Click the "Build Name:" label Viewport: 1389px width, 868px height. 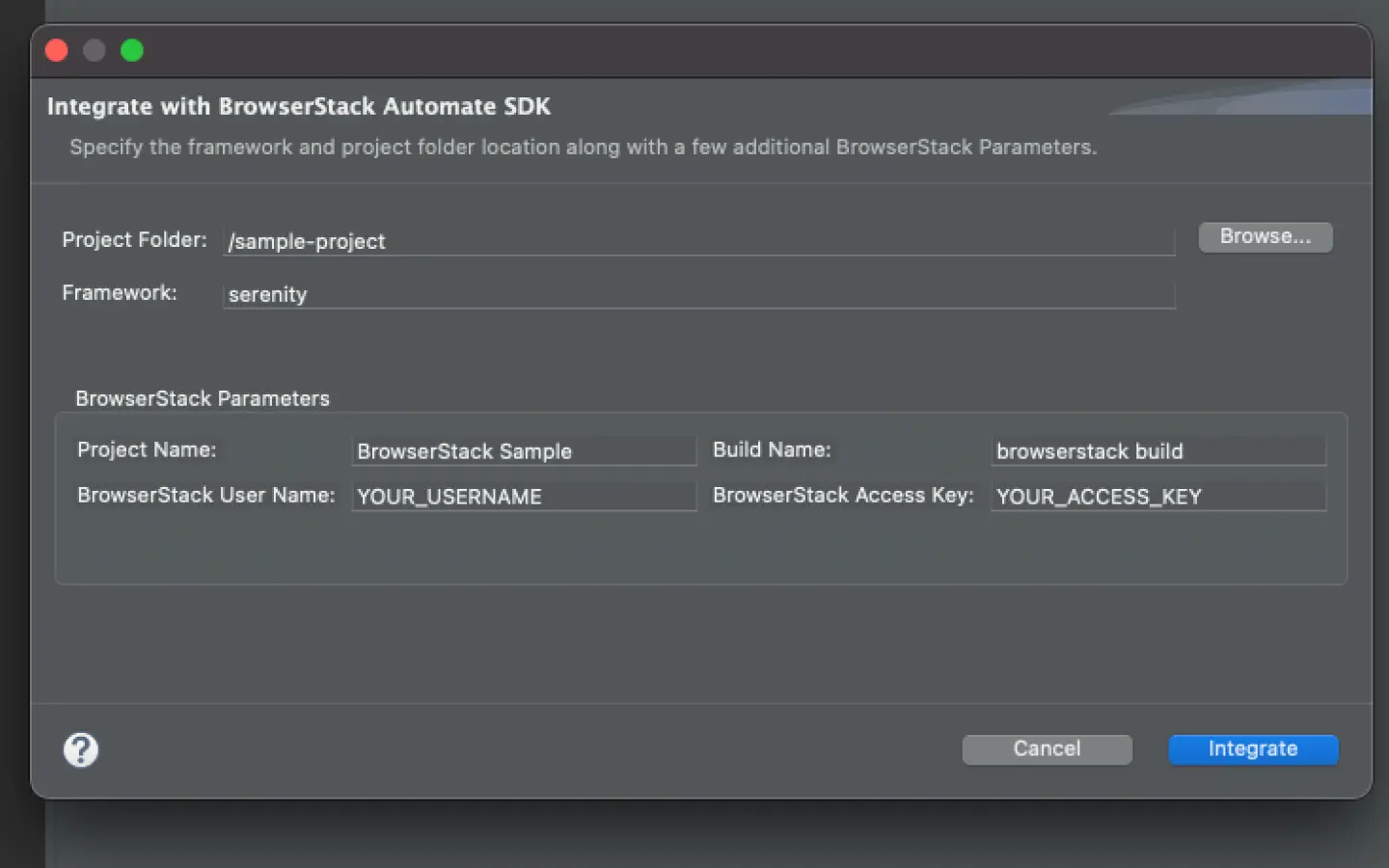tap(772, 450)
